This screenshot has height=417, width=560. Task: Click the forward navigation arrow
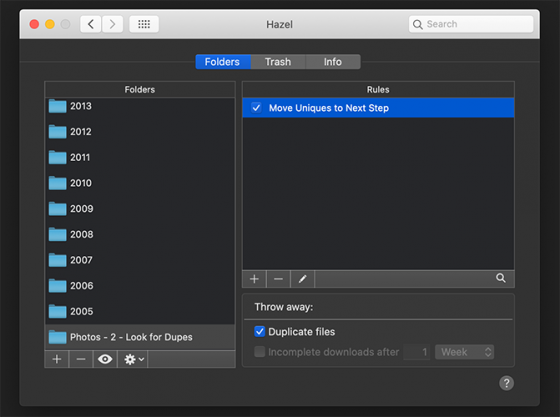coord(112,24)
